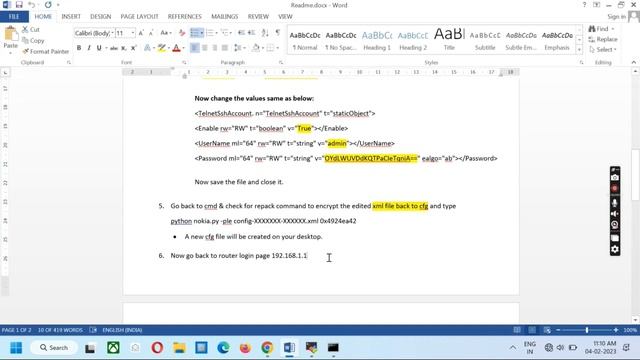Shrink font size with the A-down icon
The height and width of the screenshot is (360, 640).
pos(151,33)
